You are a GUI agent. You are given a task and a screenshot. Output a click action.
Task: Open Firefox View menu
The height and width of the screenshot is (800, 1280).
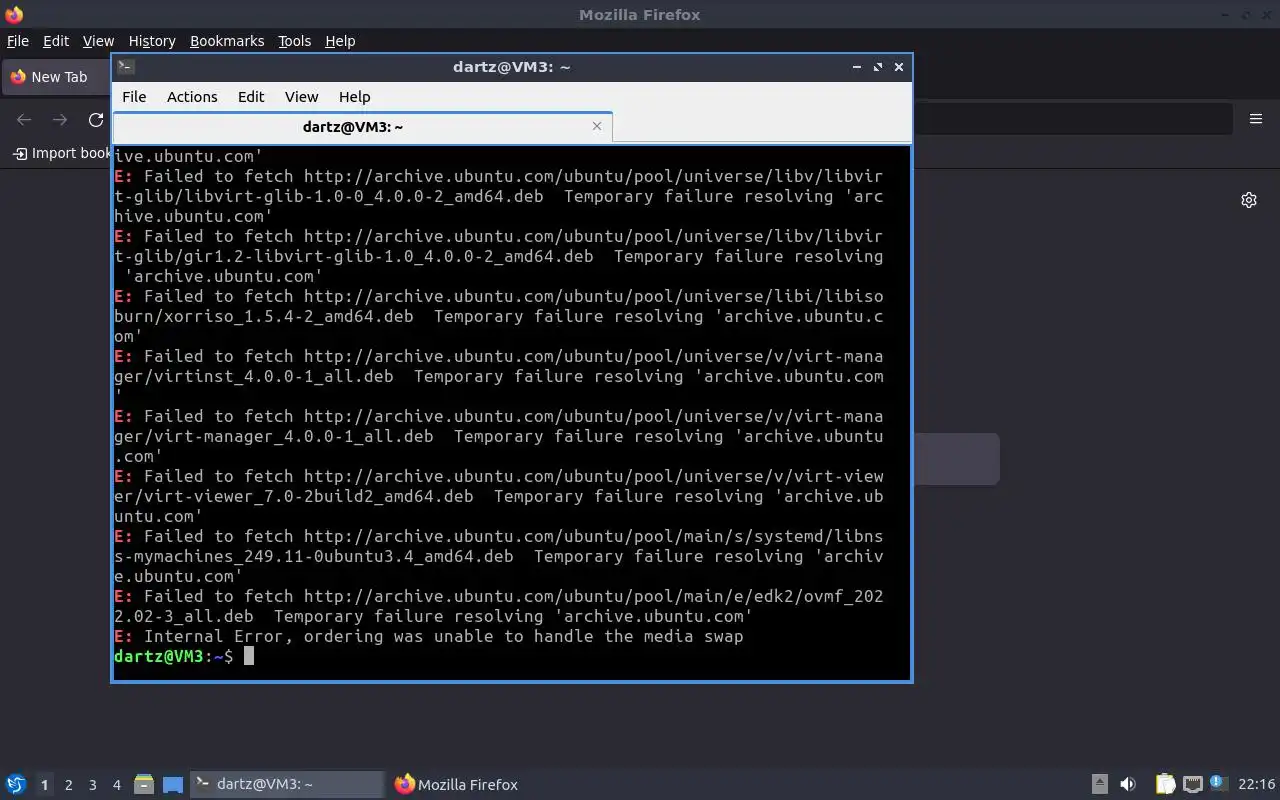tap(98, 41)
